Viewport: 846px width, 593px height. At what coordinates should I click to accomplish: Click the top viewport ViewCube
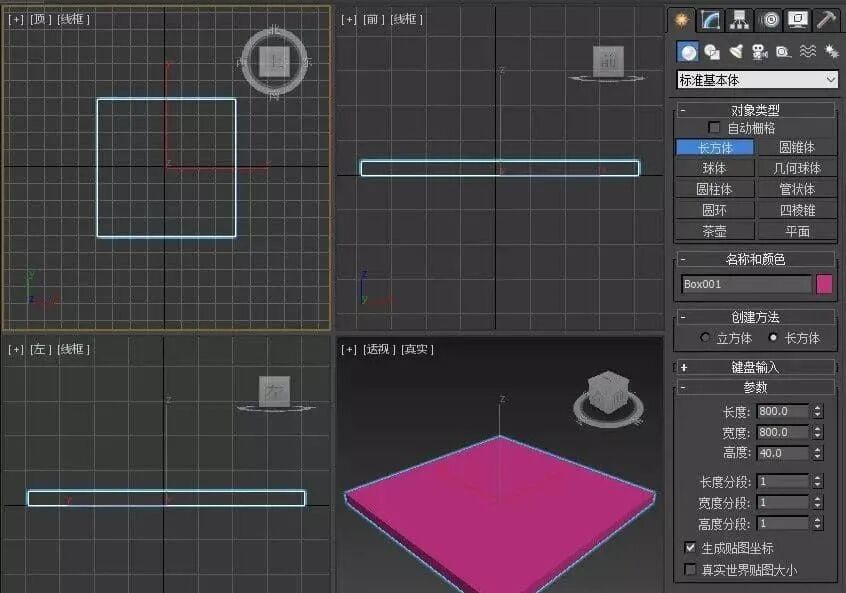275,62
